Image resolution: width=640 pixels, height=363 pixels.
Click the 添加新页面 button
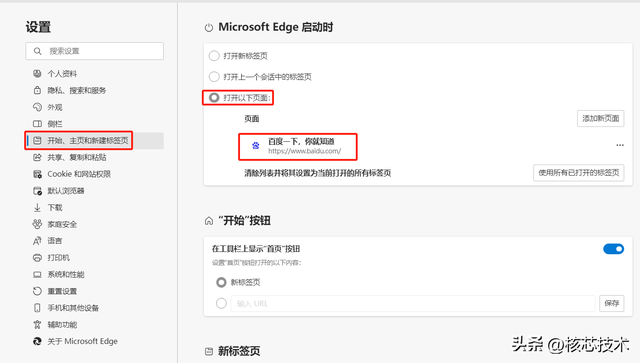[x=600, y=118]
